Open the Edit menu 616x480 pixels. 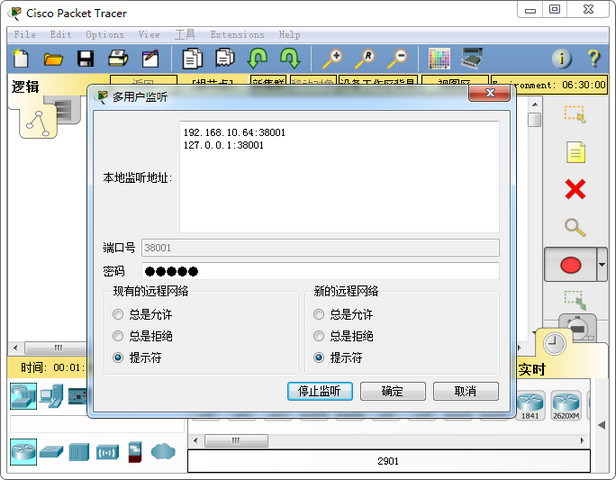[60, 35]
